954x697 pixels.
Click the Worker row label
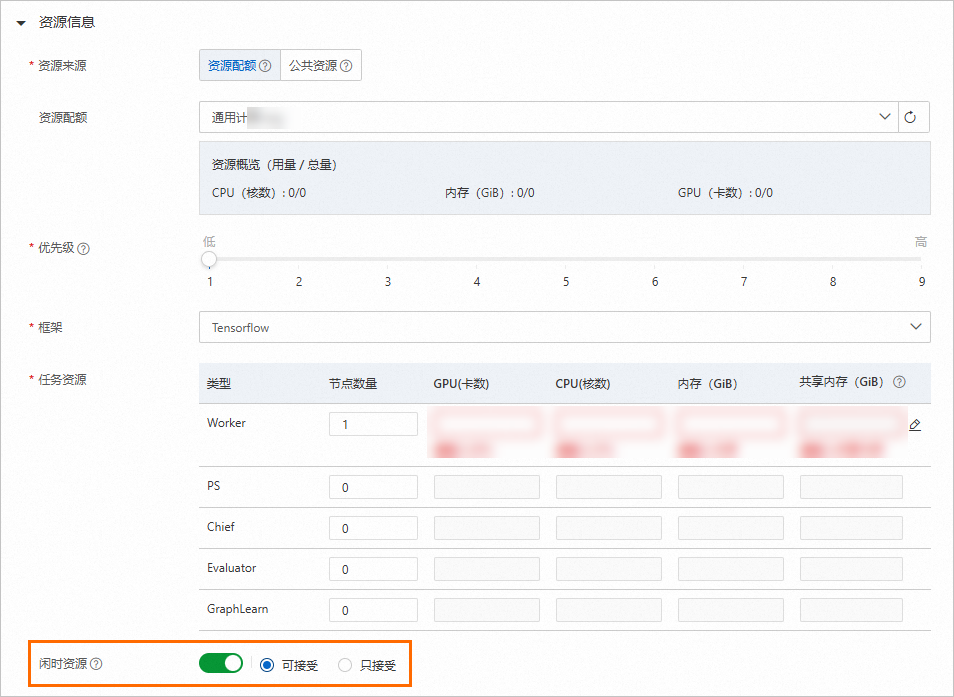coord(226,423)
